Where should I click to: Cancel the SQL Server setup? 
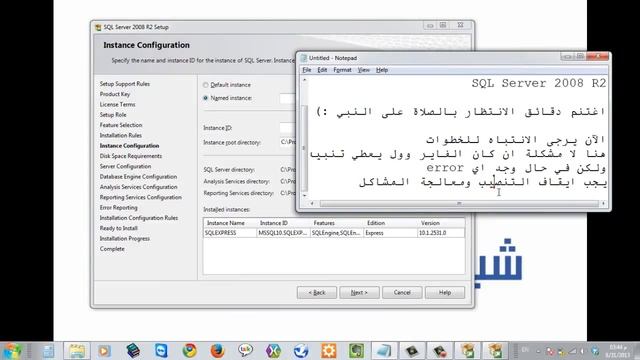[x=402, y=293]
